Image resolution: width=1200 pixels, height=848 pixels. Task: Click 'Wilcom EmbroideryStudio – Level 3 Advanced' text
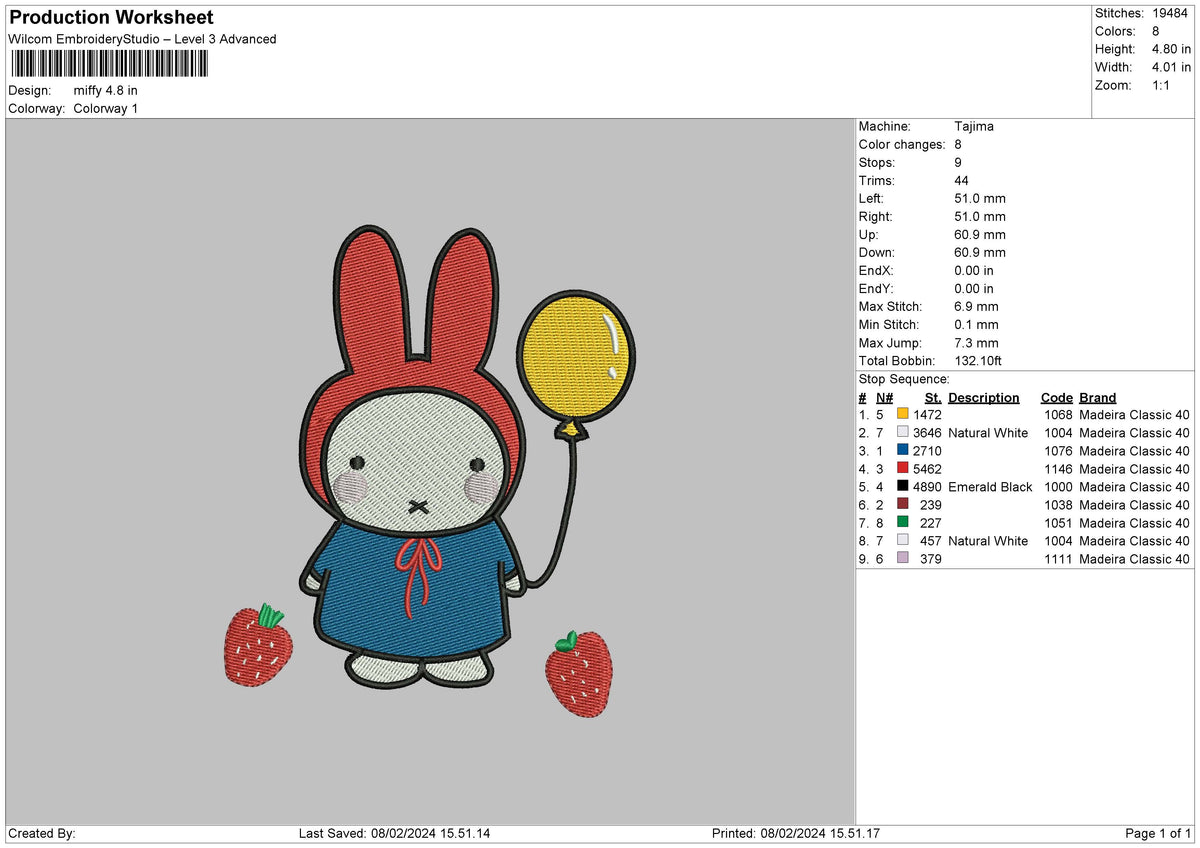click(142, 39)
